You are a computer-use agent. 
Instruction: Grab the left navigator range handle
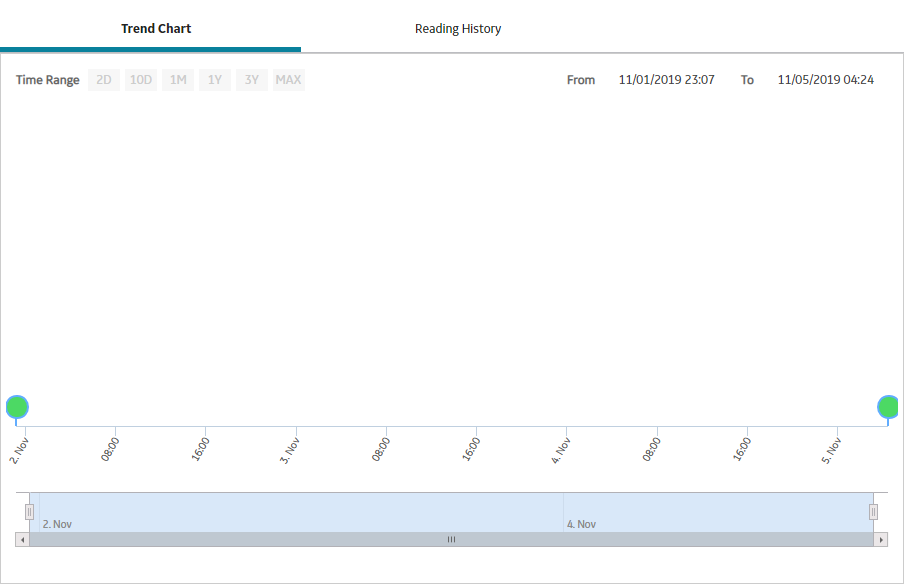[29, 512]
